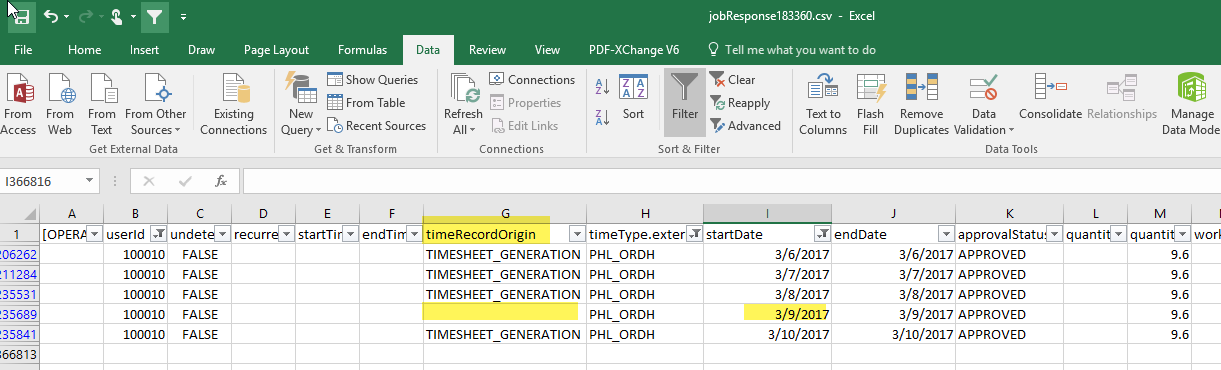
Task: Open the Data Validation dropdown
Action: coord(984,105)
